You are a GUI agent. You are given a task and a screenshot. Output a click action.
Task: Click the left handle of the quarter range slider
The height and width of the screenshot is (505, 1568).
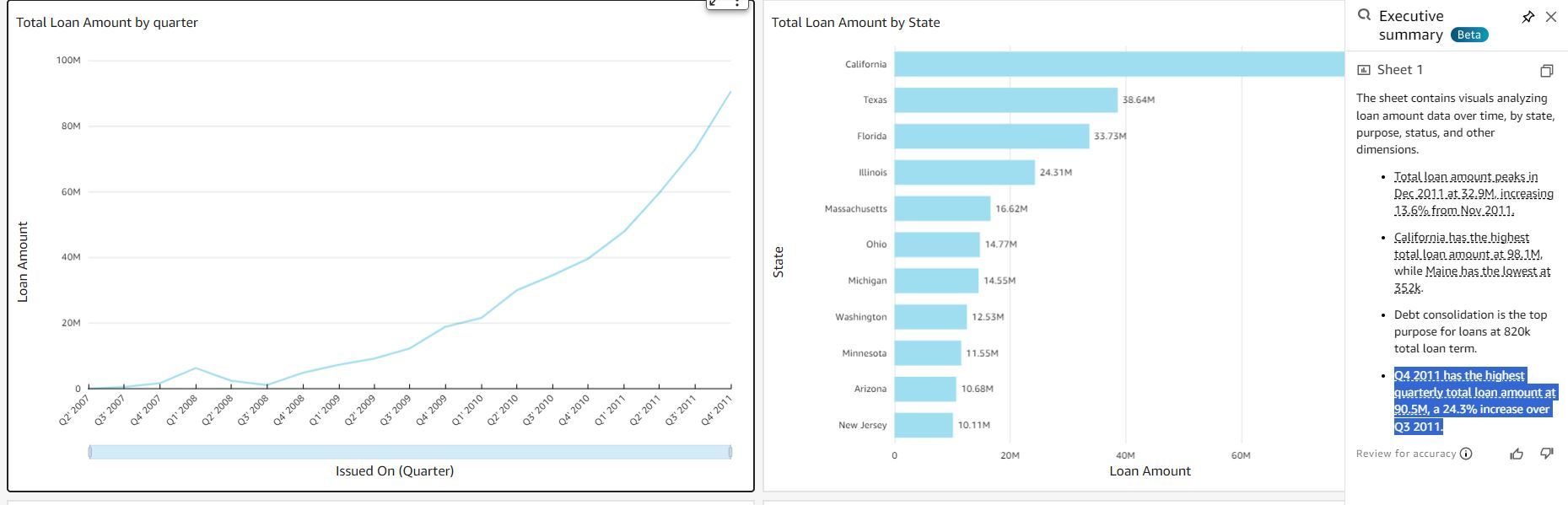coord(89,452)
